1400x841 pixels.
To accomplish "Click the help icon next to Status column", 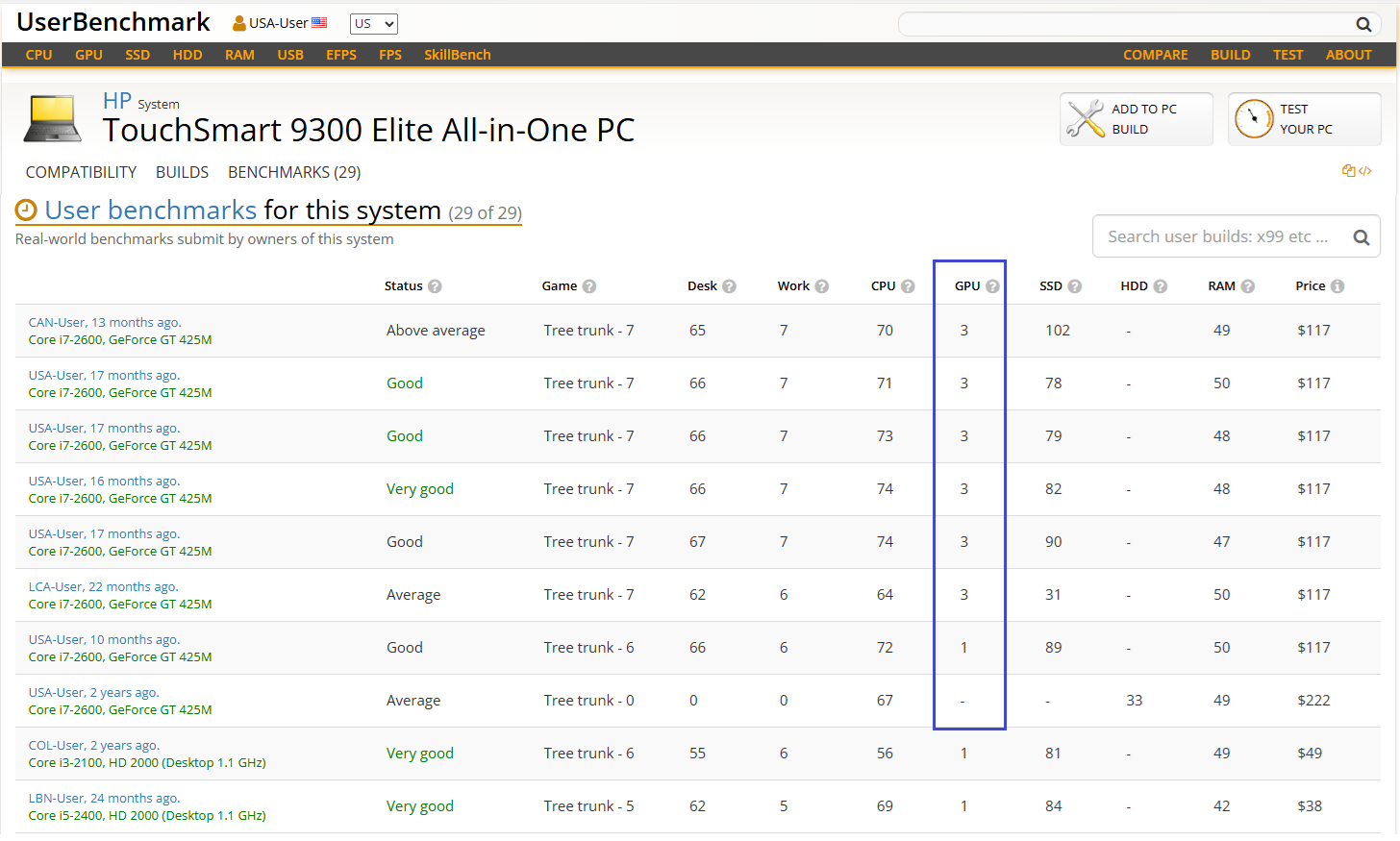I will coord(435,286).
